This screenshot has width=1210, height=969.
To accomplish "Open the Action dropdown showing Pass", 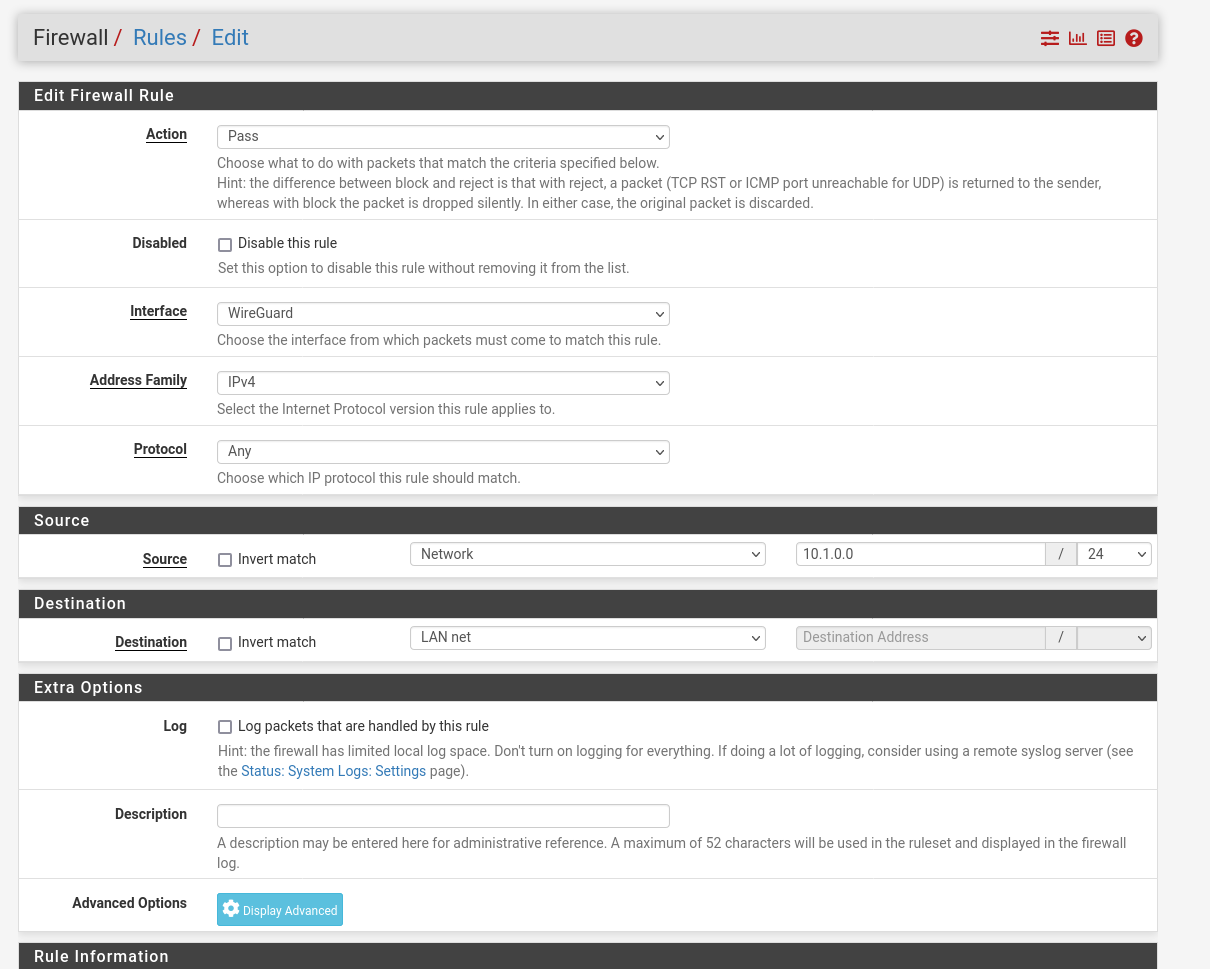I will pos(443,137).
